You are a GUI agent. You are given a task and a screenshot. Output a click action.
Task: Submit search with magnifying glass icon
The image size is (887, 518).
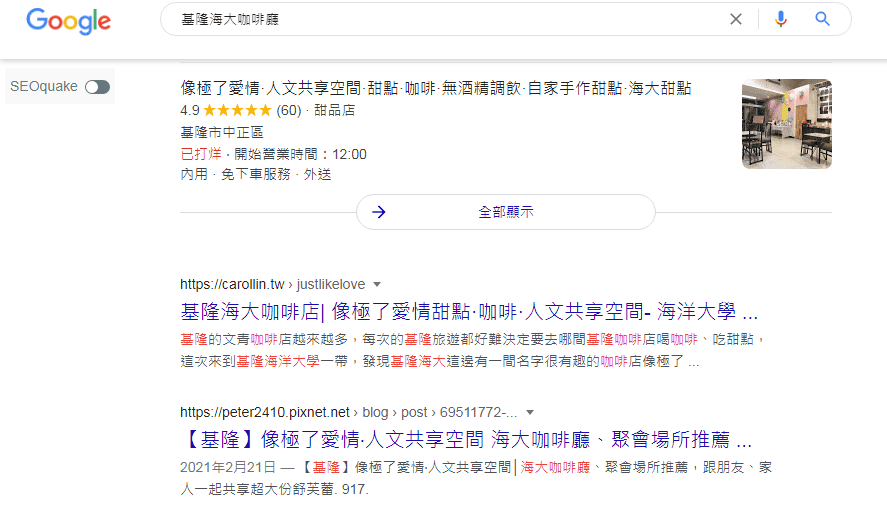tap(823, 19)
